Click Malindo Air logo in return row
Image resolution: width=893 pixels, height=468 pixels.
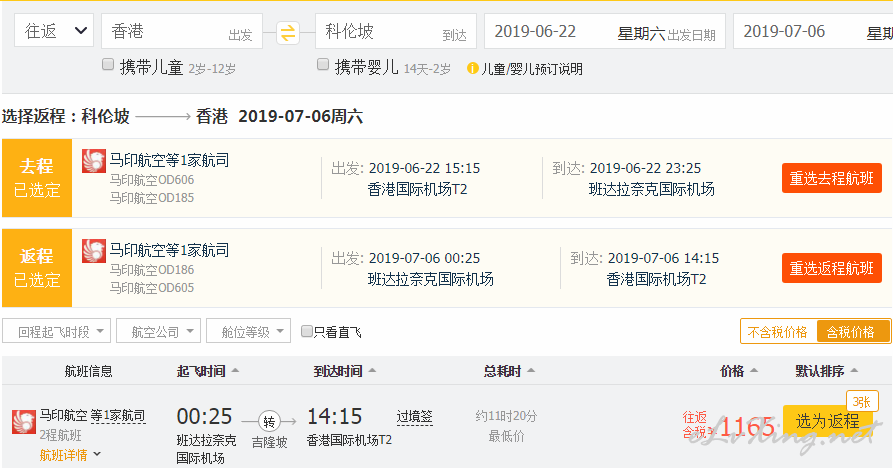pos(94,251)
